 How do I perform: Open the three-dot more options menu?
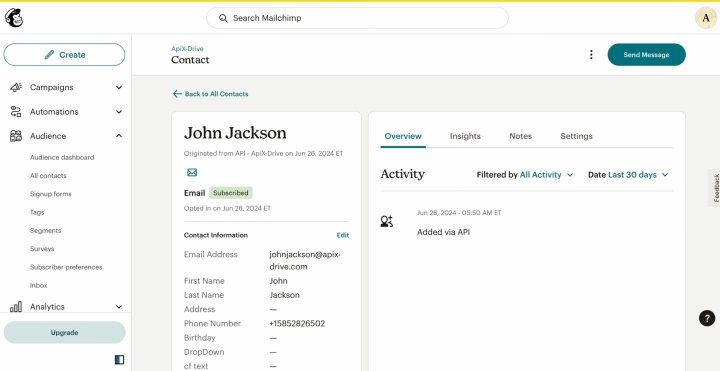point(591,55)
